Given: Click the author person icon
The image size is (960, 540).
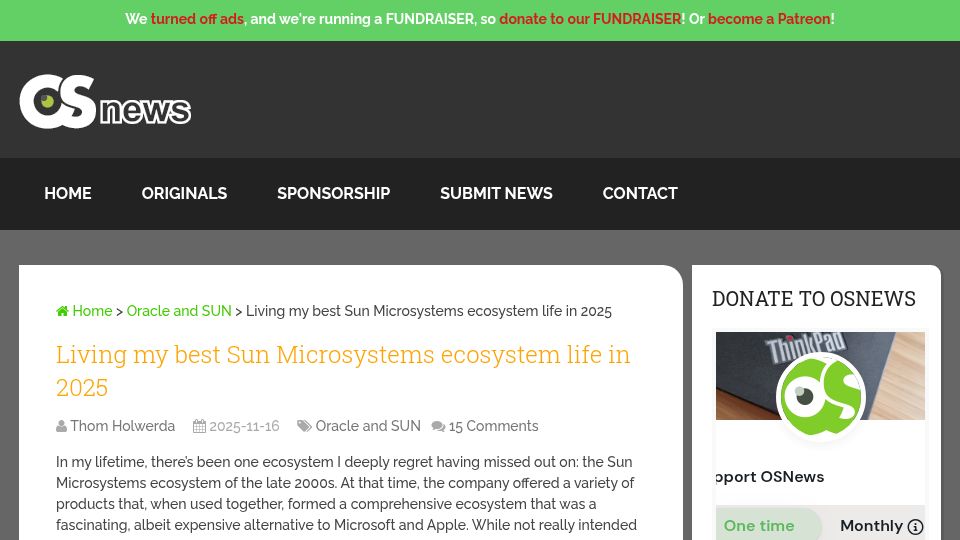Looking at the screenshot, I should pyautogui.click(x=61, y=426).
